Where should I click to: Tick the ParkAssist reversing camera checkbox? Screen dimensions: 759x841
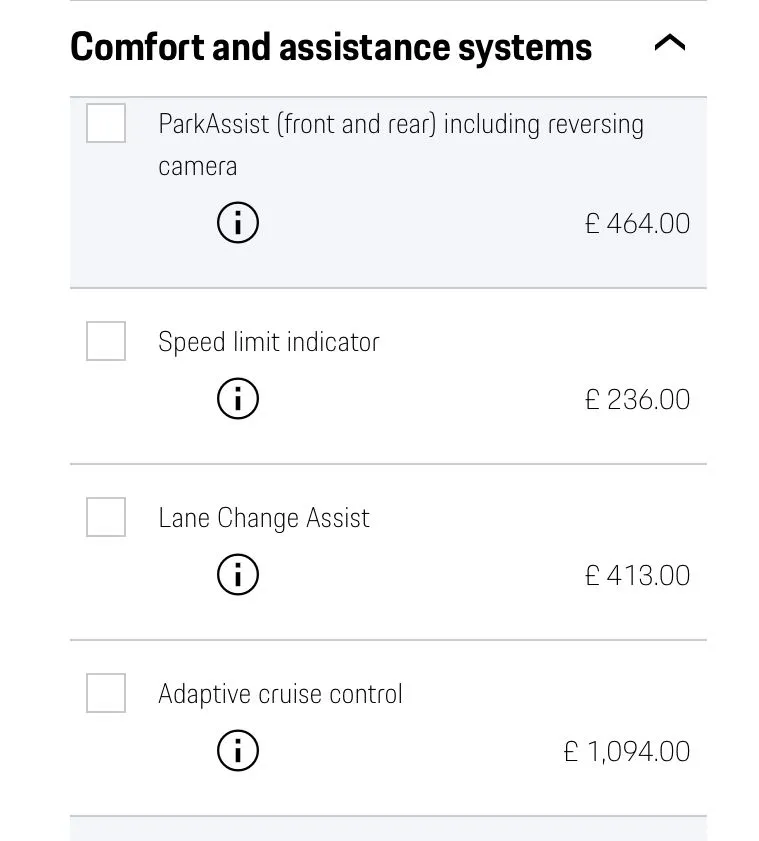pyautogui.click(x=106, y=123)
